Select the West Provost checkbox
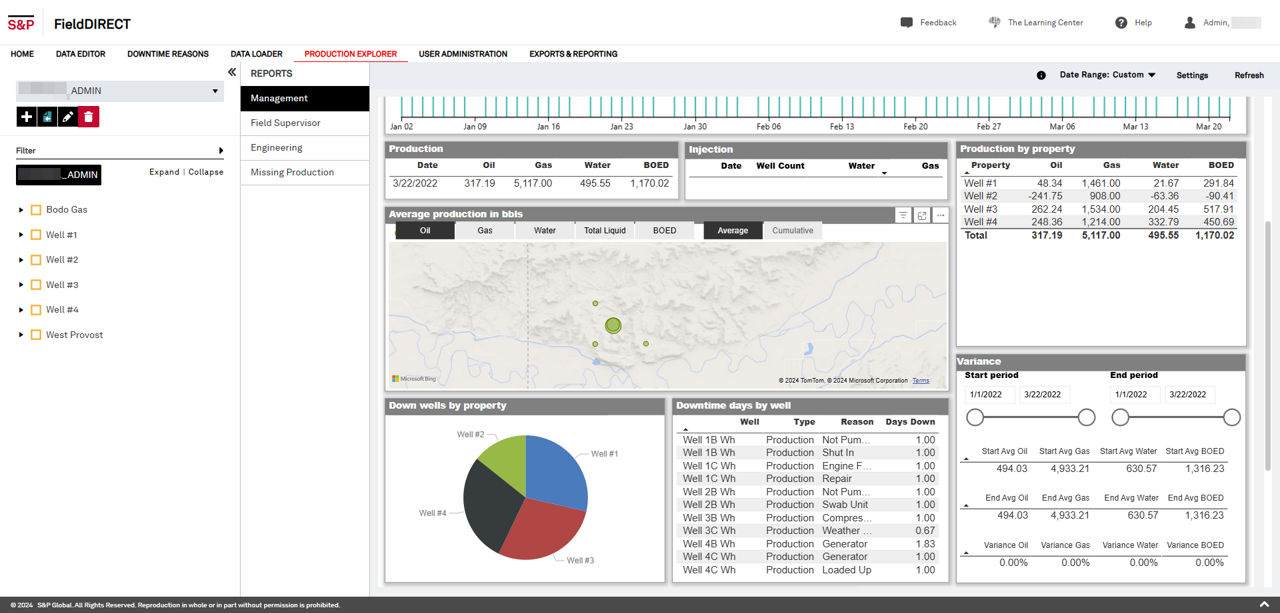Image resolution: width=1280 pixels, height=613 pixels. click(x=36, y=335)
